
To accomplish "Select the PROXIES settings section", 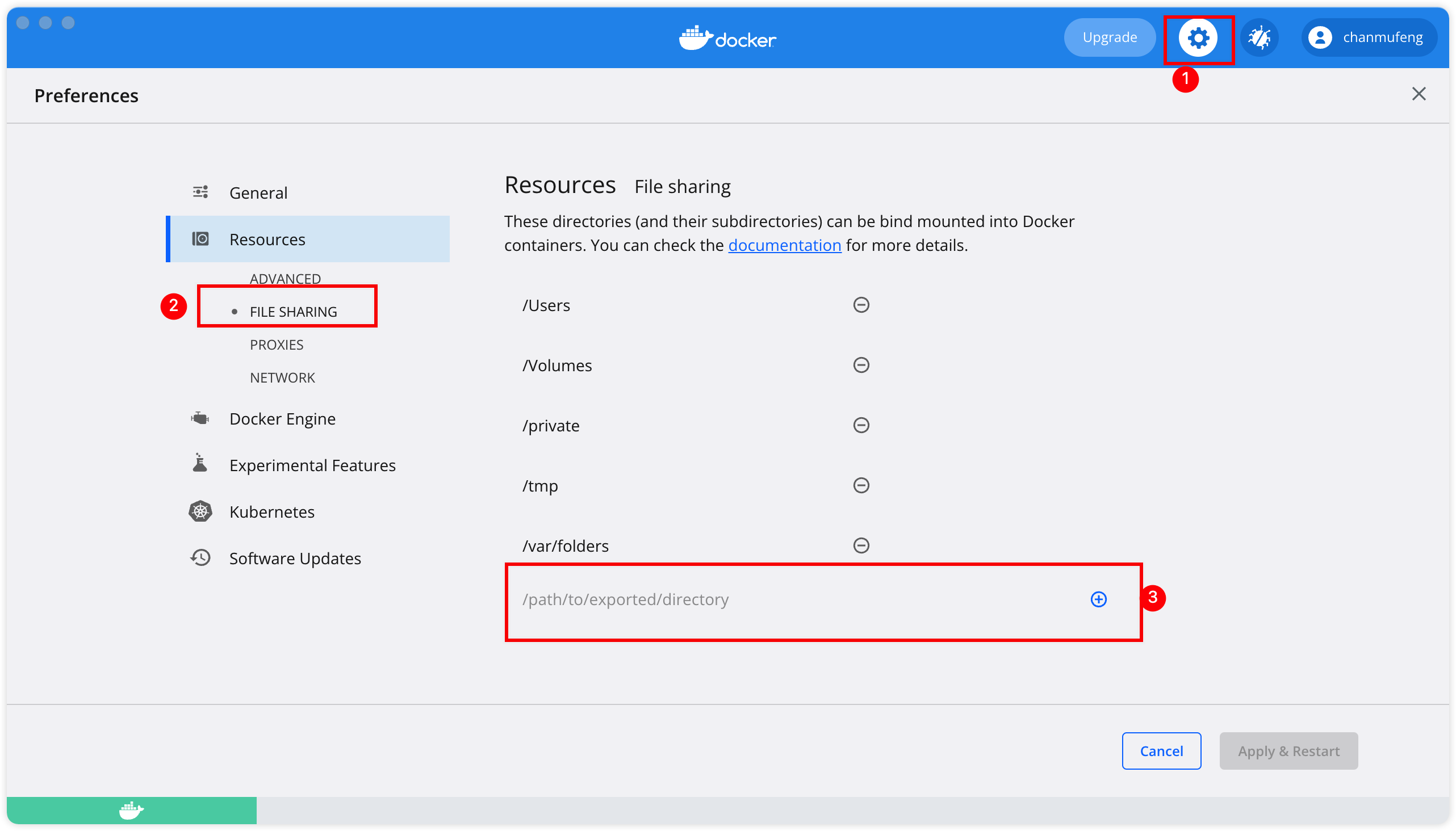I will (x=277, y=344).
